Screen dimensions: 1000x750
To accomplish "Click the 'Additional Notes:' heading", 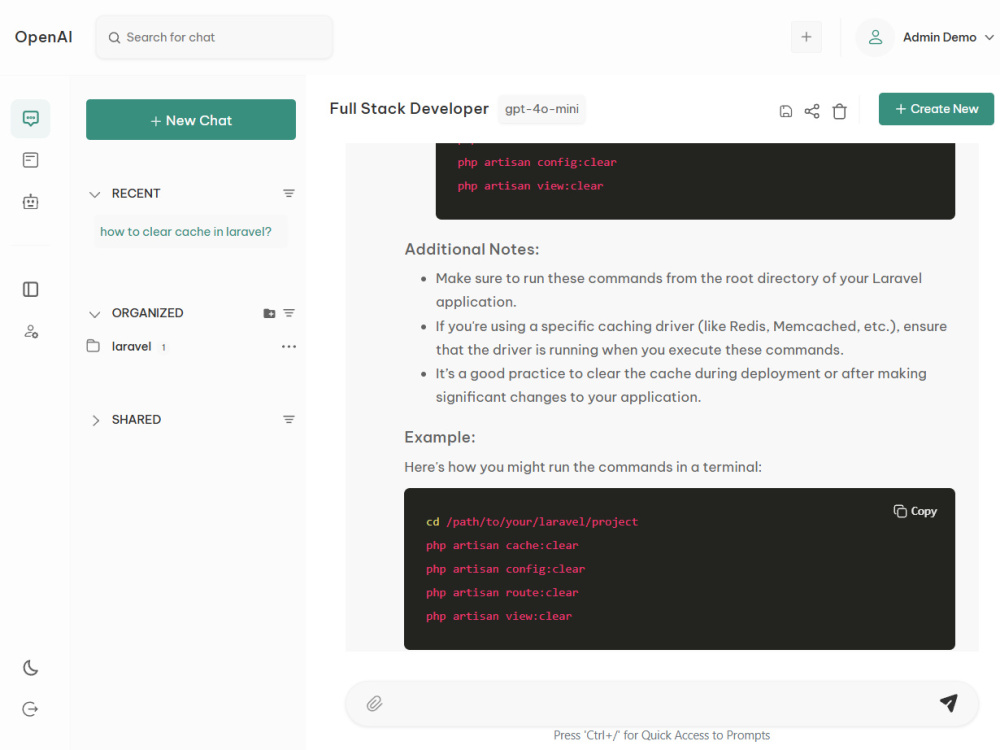I will pyautogui.click(x=472, y=249).
